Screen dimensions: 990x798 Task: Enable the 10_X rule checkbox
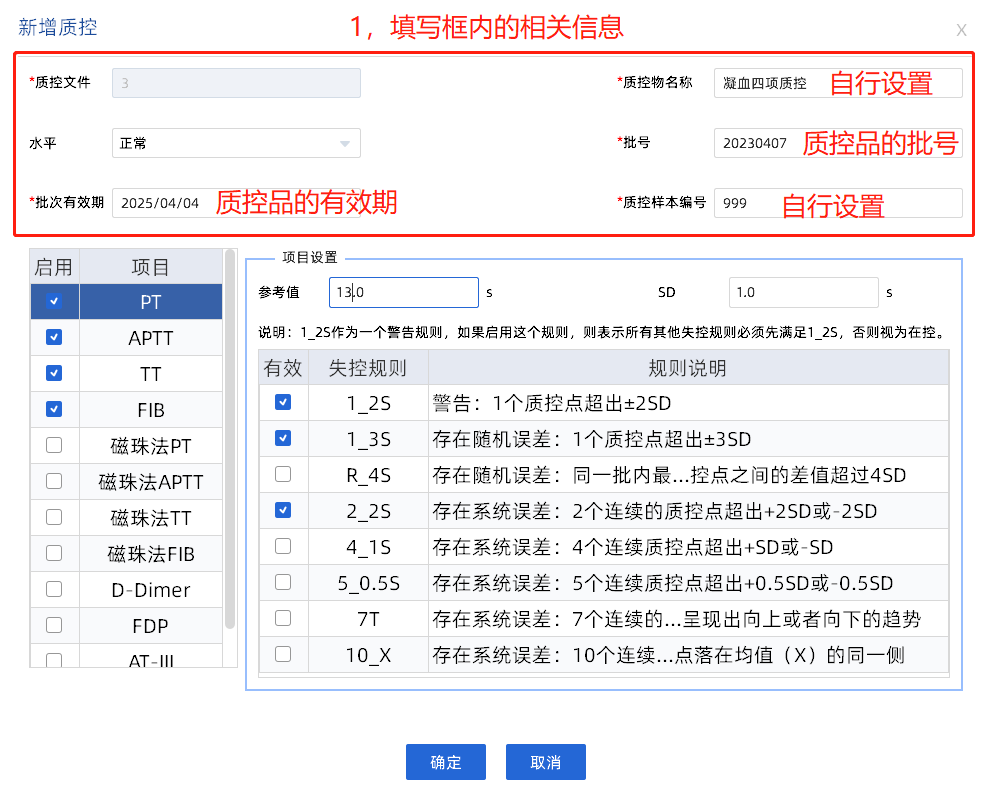coord(283,654)
